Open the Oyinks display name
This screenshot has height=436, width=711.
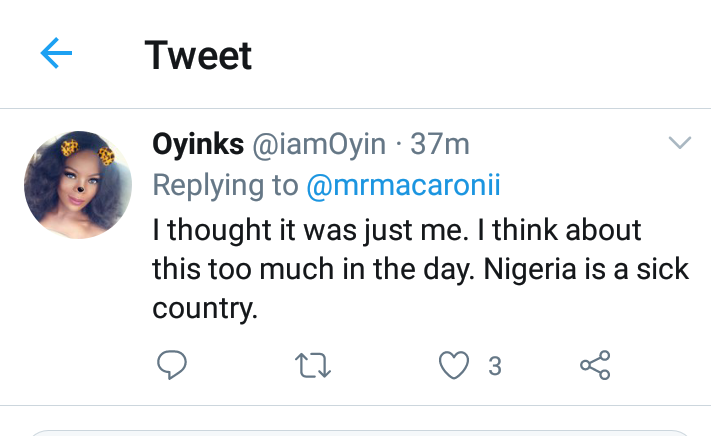[197, 145]
